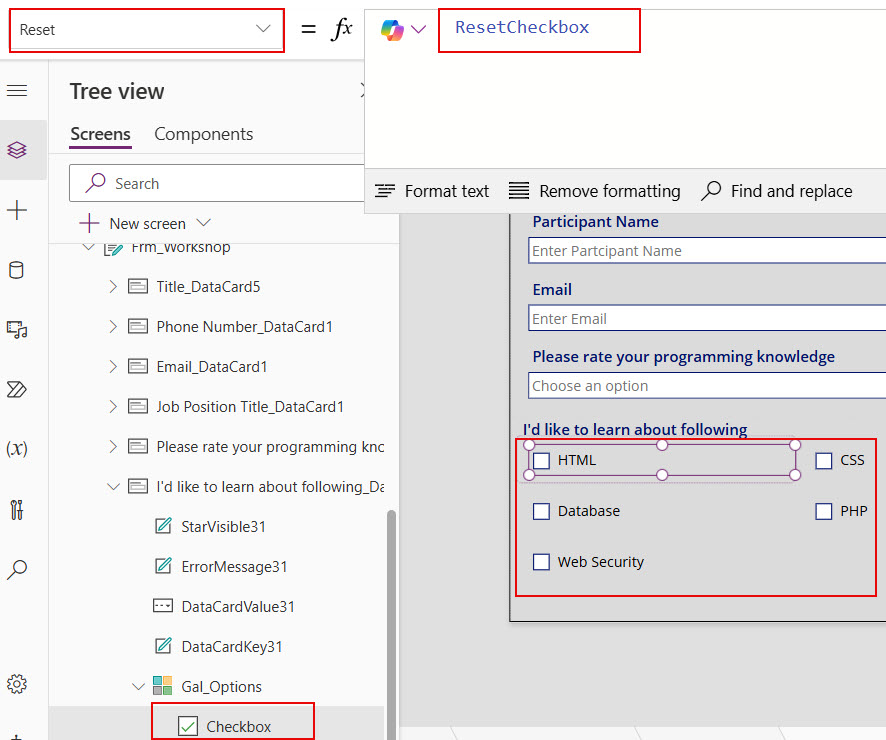Open the Advanced tools icon
Screen dimensions: 886x740
click(17, 510)
